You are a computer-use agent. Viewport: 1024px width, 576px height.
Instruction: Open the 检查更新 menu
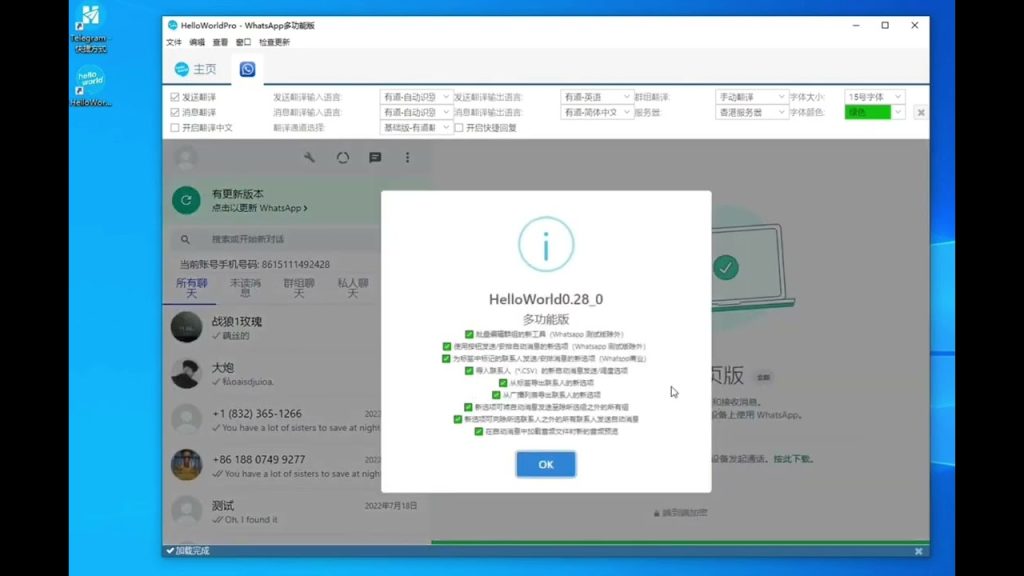[x=274, y=42]
